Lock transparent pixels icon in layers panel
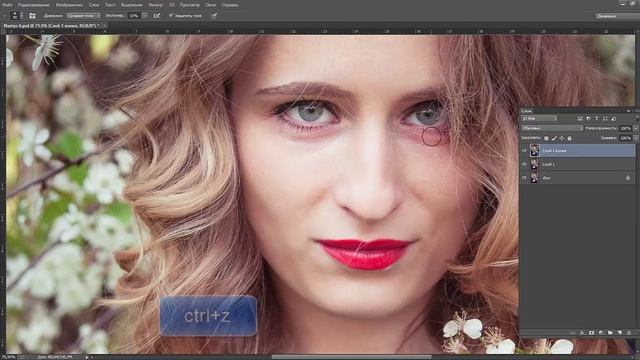The width and height of the screenshot is (640, 360). [x=546, y=138]
